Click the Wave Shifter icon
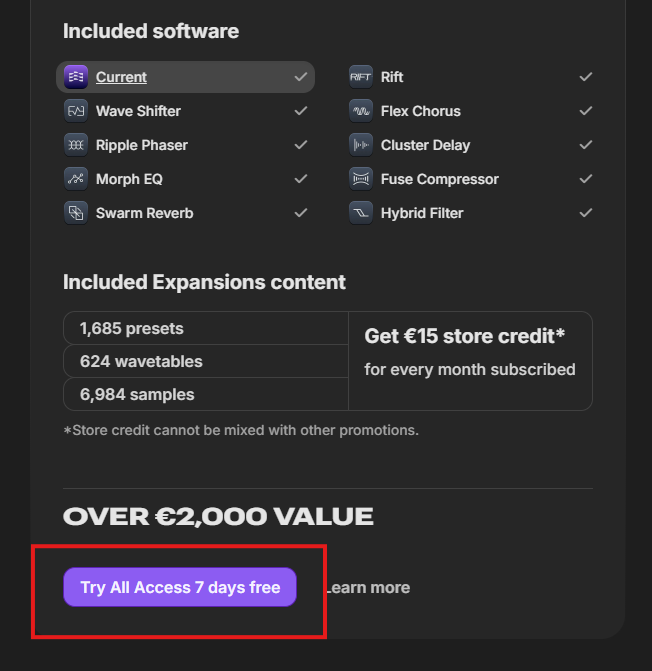This screenshot has height=671, width=652. click(x=76, y=111)
